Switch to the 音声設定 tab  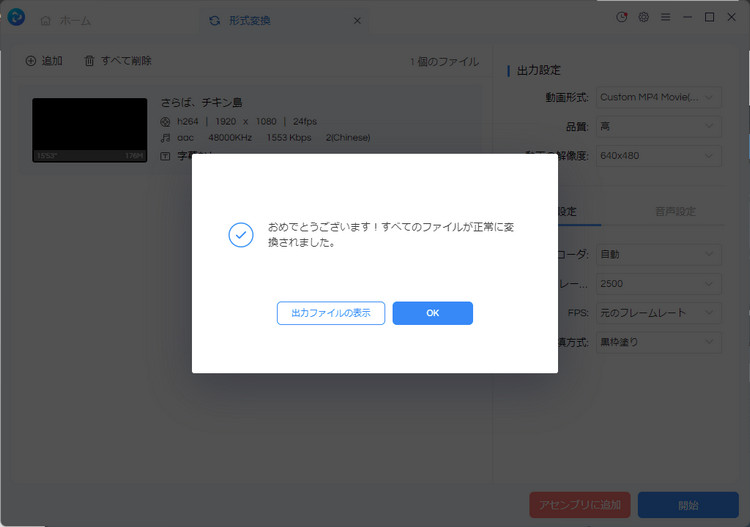click(675, 211)
